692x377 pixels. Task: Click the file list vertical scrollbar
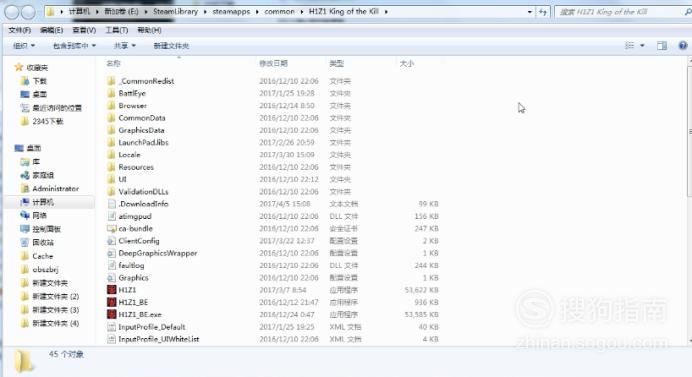pos(689,132)
